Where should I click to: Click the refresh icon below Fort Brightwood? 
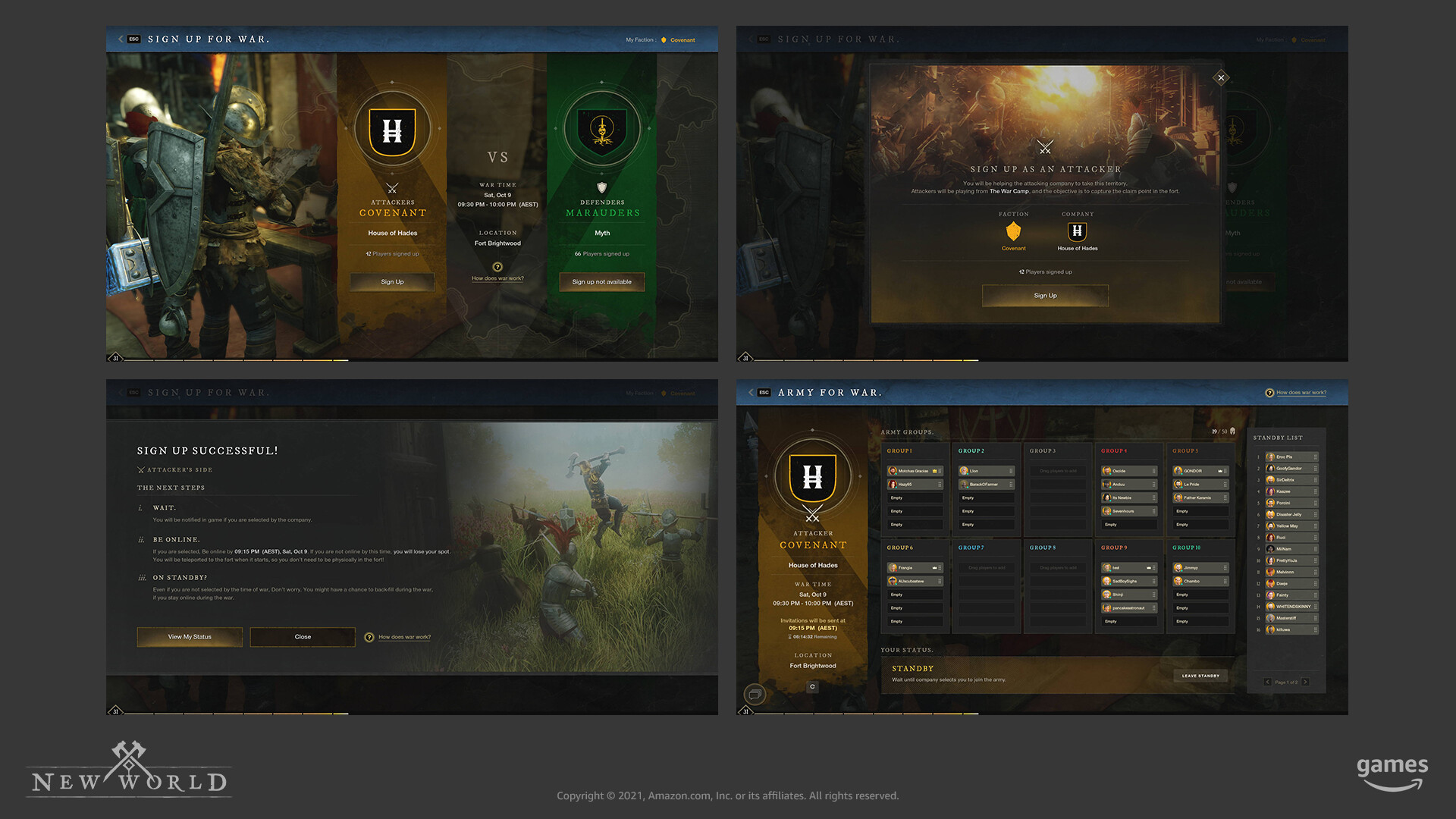(812, 687)
